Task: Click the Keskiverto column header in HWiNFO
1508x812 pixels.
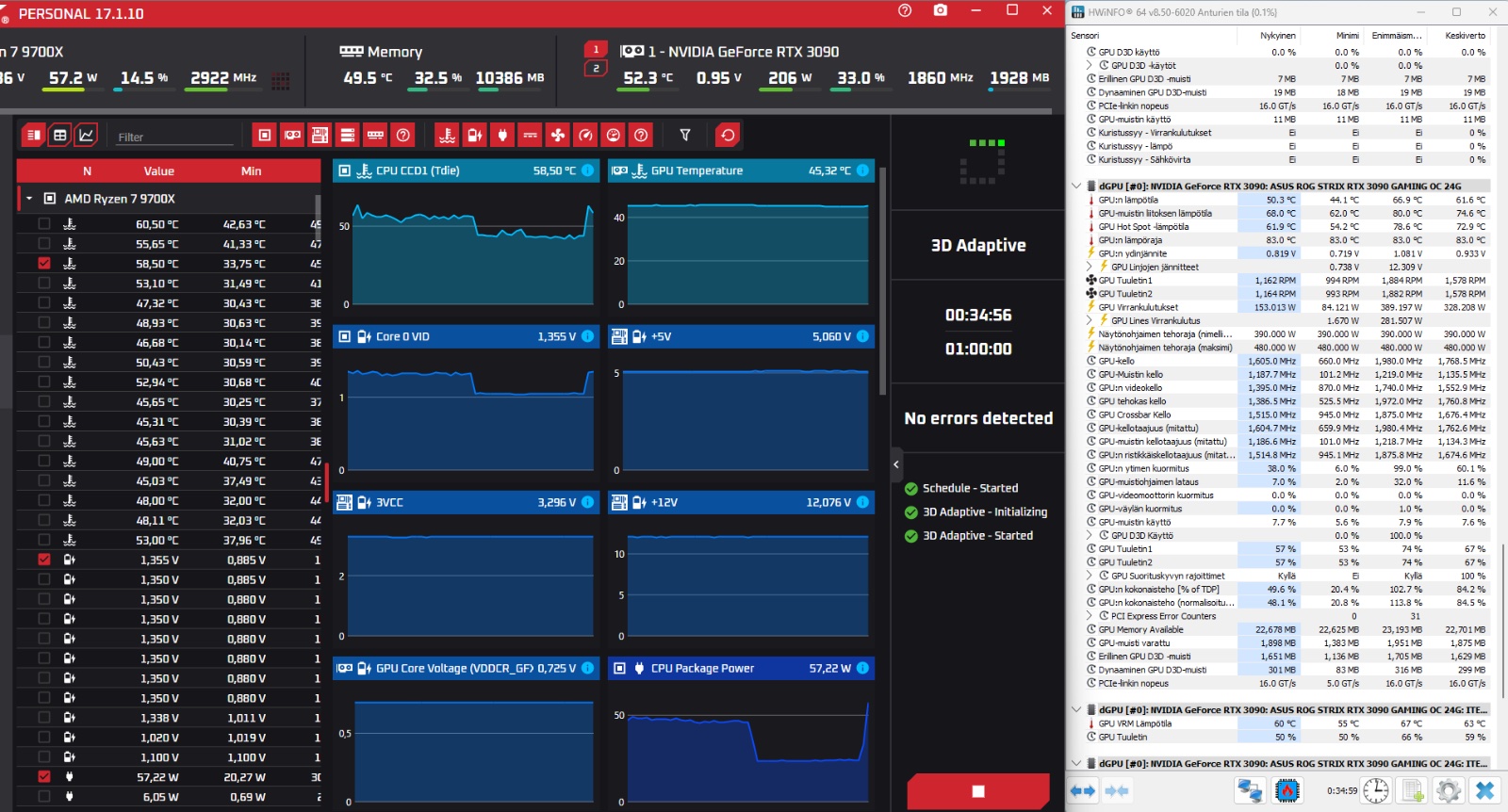Action: click(x=1466, y=36)
